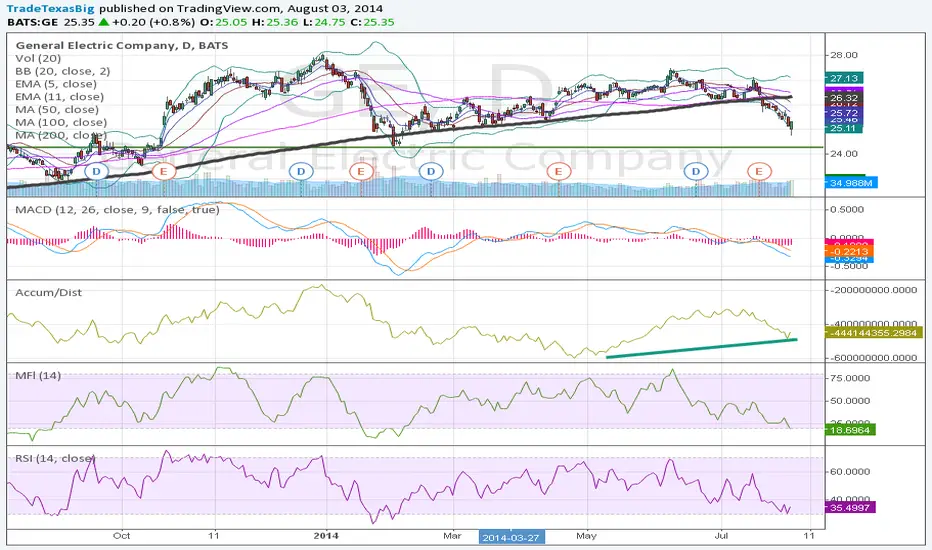Click the -200000000.0000 axis label
Screen dimensions: 932x550
coord(875,290)
